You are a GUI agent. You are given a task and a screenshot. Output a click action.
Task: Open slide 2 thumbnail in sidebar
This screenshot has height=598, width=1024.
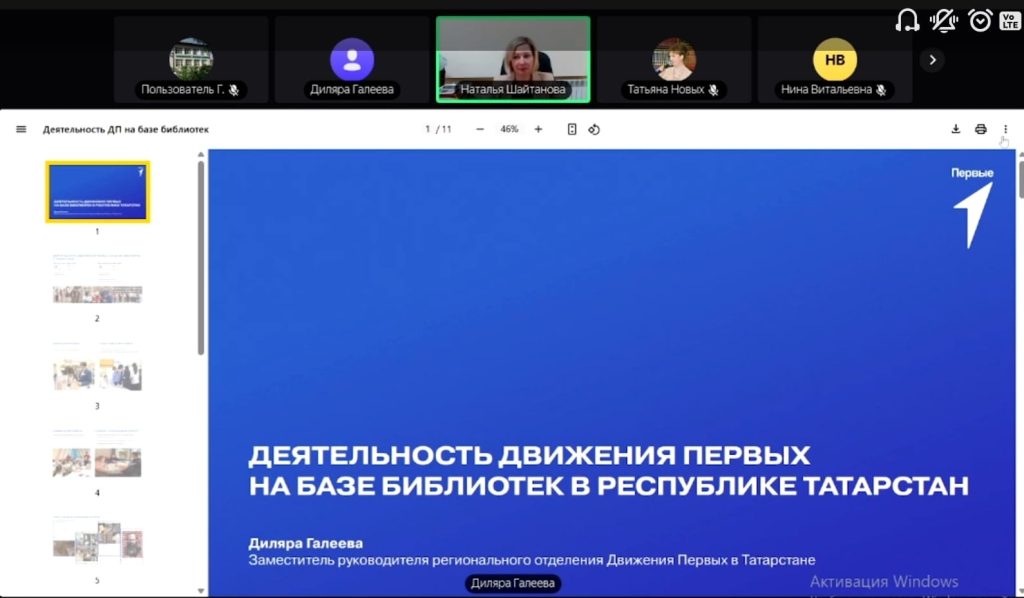[97, 280]
